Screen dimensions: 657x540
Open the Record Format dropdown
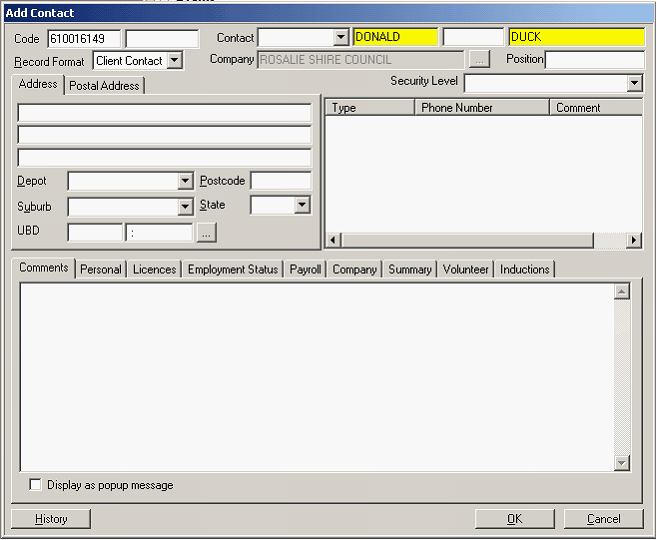[x=175, y=61]
